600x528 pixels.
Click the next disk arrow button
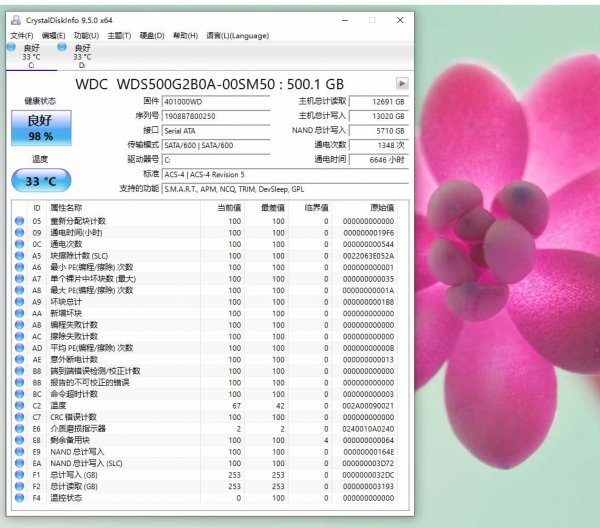point(402,83)
